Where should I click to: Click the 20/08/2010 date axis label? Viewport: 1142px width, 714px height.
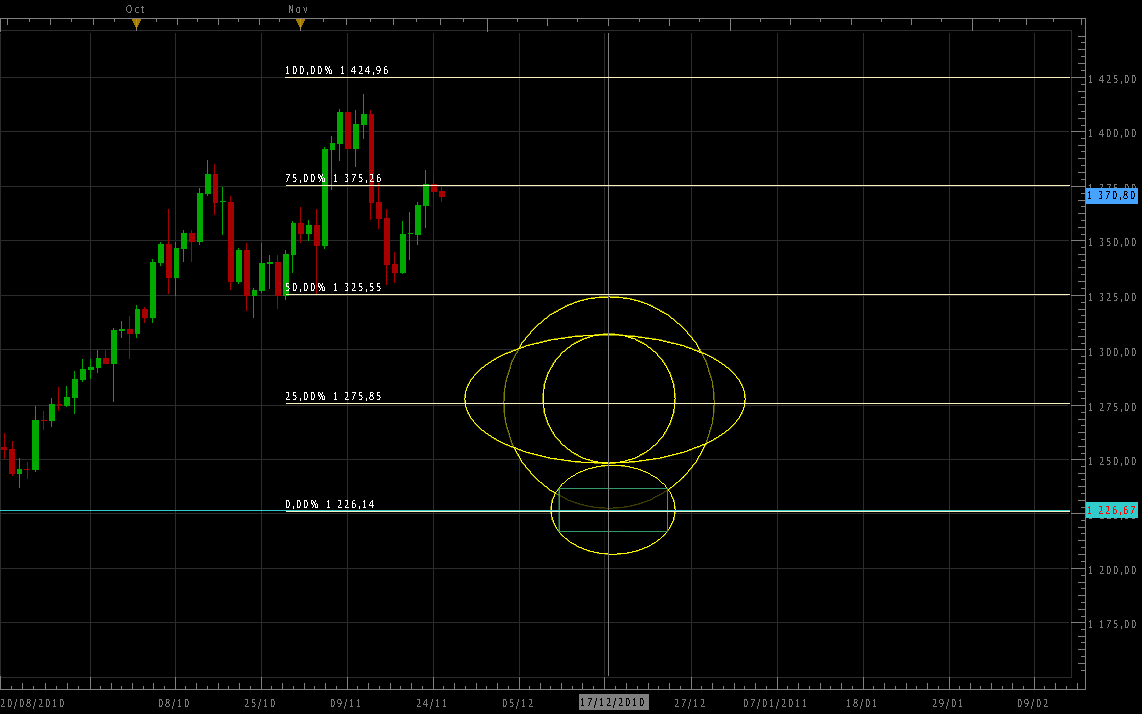(33, 704)
